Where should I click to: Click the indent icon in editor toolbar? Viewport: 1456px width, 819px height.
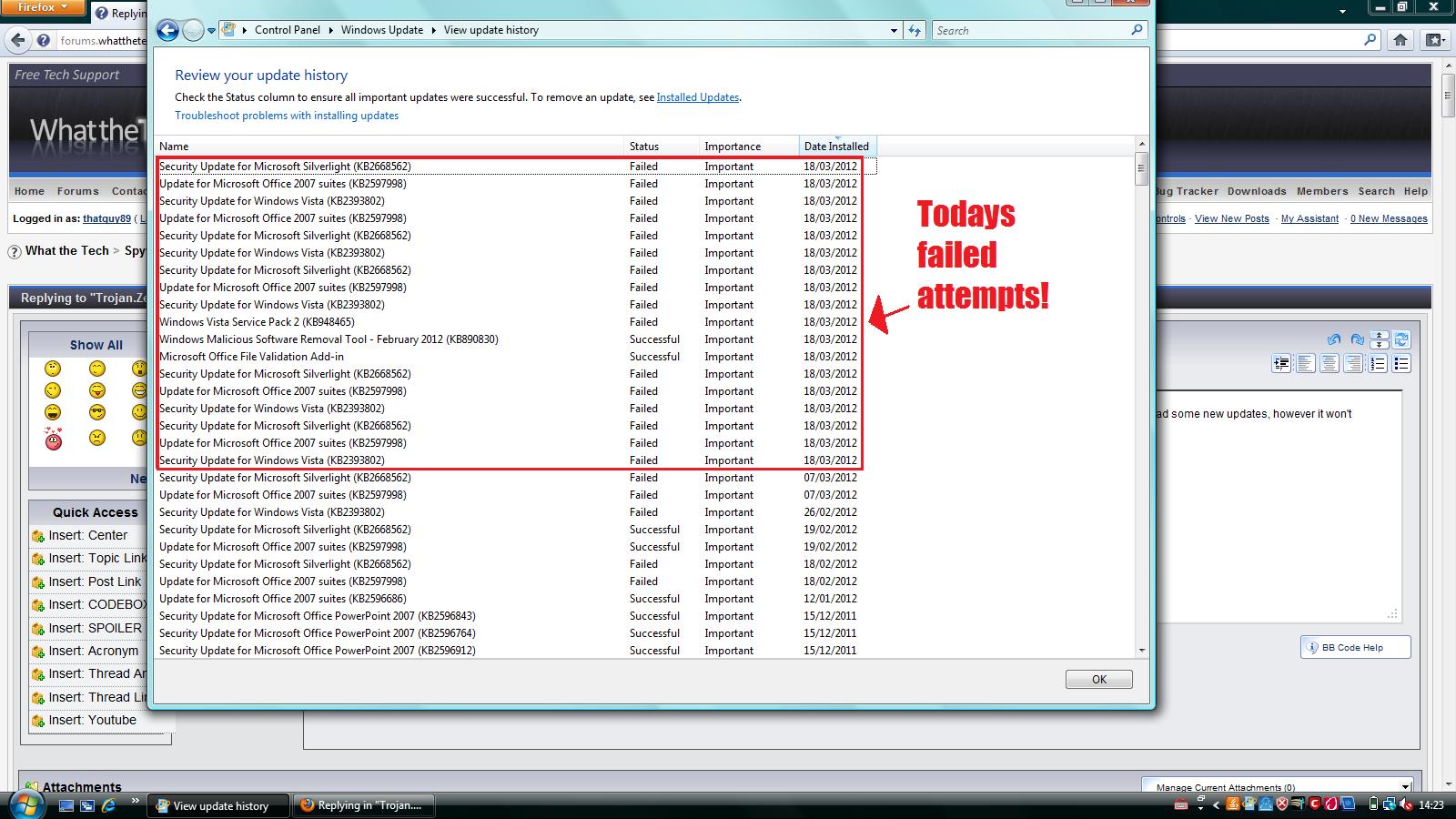(x=1281, y=364)
